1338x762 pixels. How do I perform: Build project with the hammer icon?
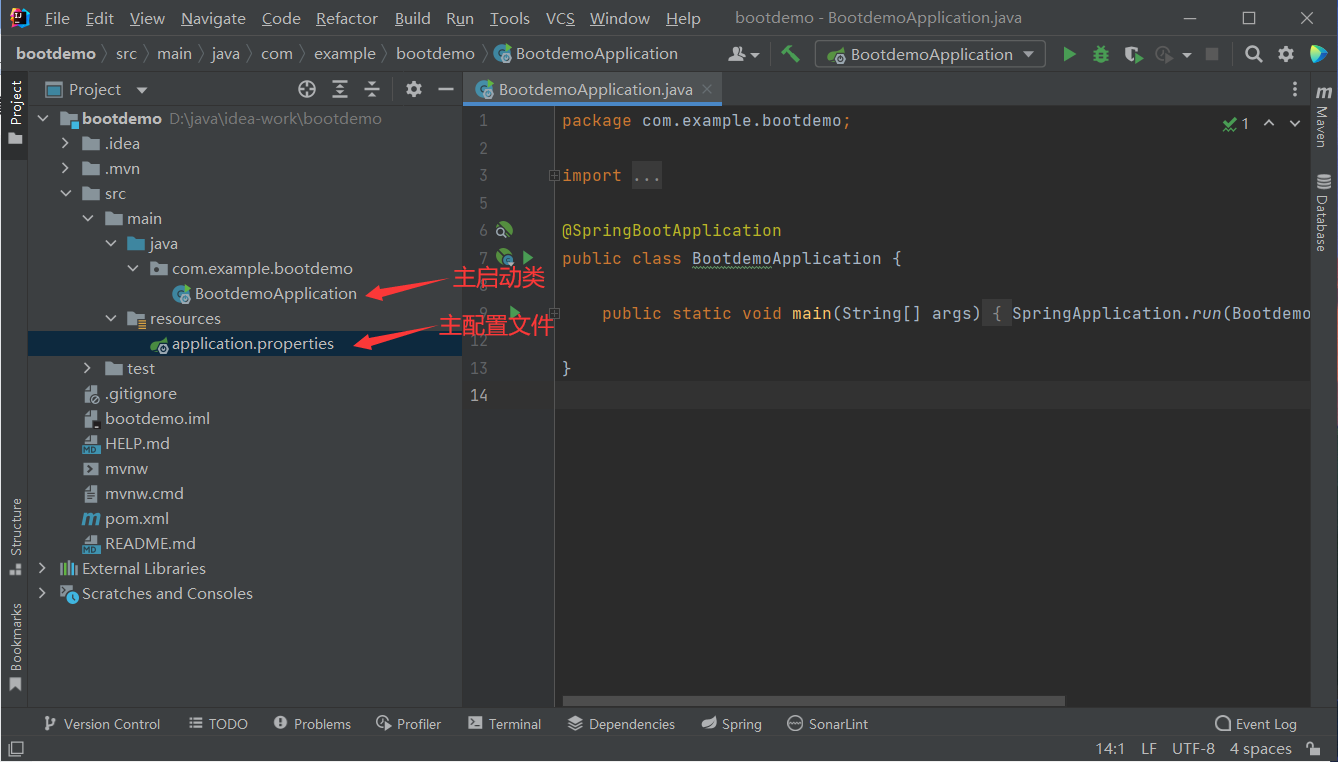[790, 54]
